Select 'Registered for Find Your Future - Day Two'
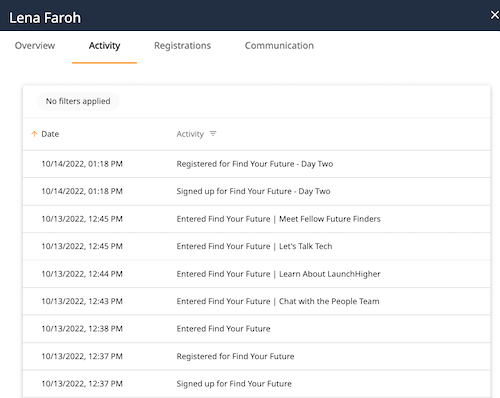This screenshot has width=500, height=398. pos(255,164)
